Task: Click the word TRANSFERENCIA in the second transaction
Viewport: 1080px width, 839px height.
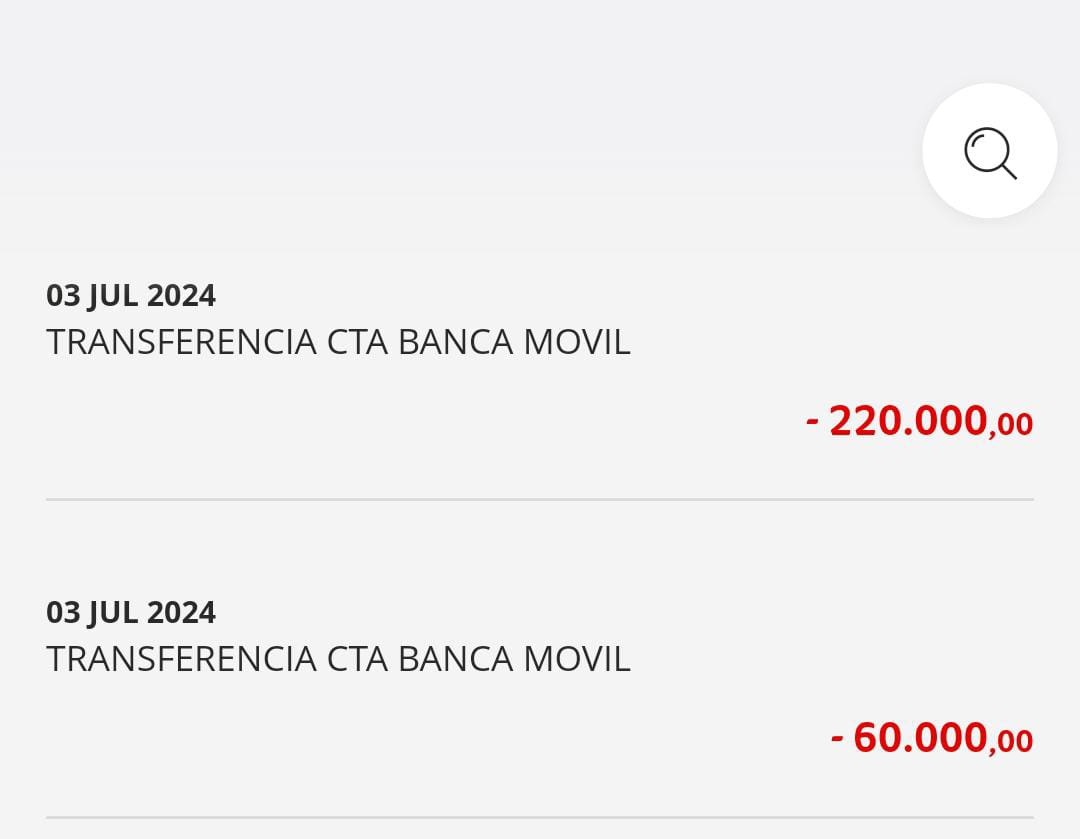Action: pyautogui.click(x=181, y=659)
